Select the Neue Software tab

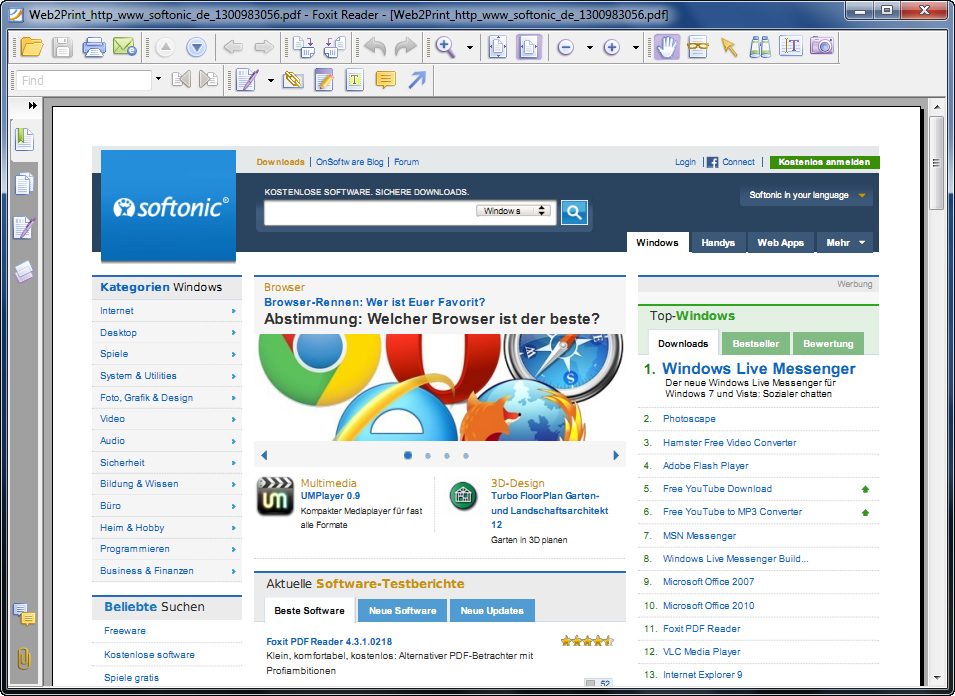coord(403,611)
